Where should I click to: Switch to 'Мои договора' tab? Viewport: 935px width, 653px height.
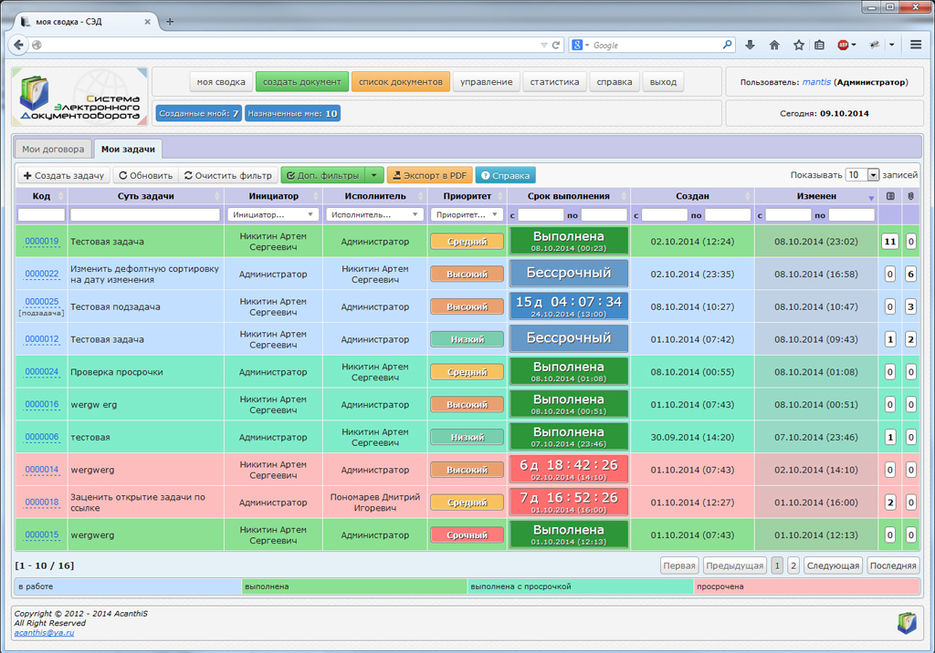coord(53,149)
